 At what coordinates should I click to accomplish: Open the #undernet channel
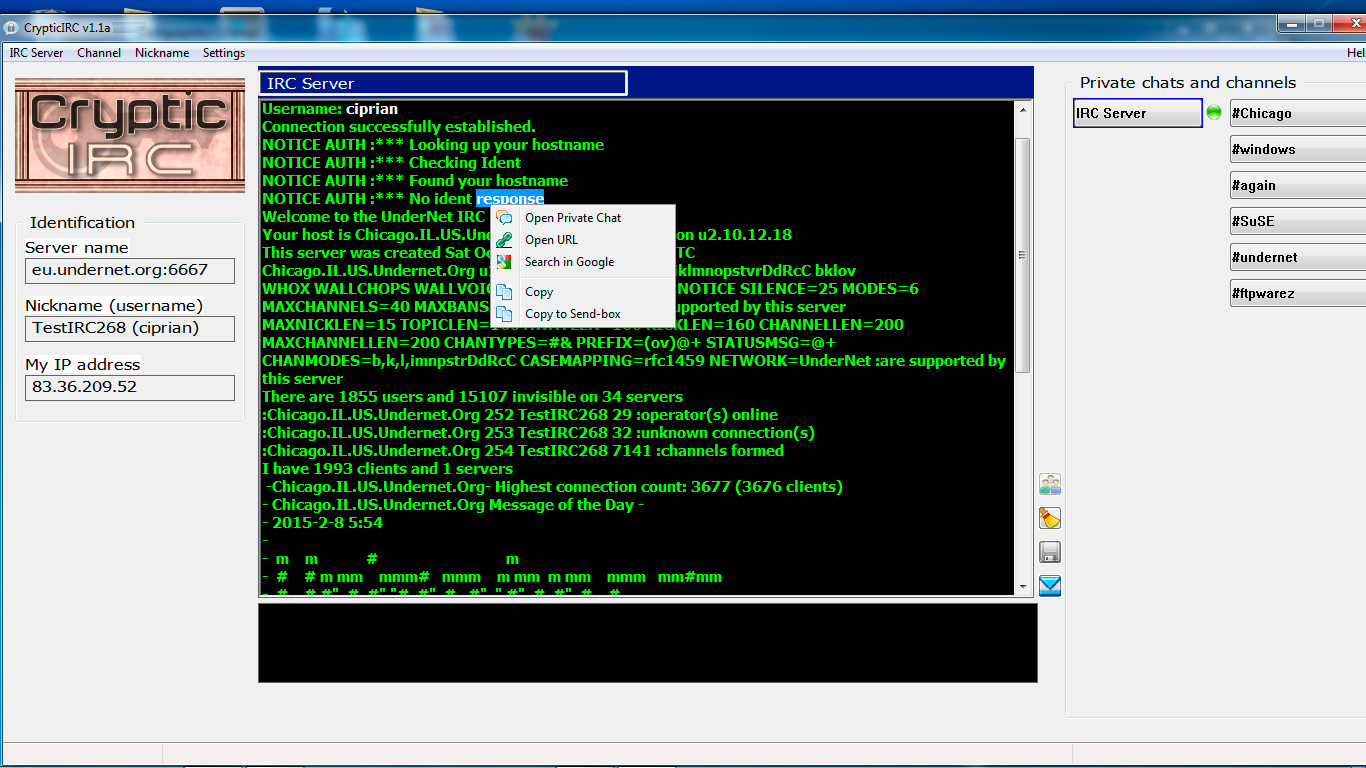point(1298,257)
